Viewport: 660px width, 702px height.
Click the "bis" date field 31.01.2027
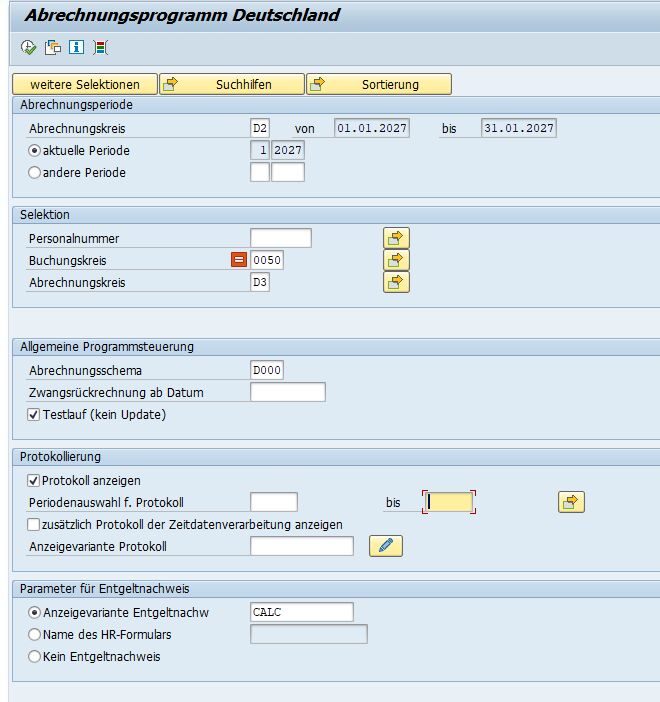pyautogui.click(x=519, y=128)
